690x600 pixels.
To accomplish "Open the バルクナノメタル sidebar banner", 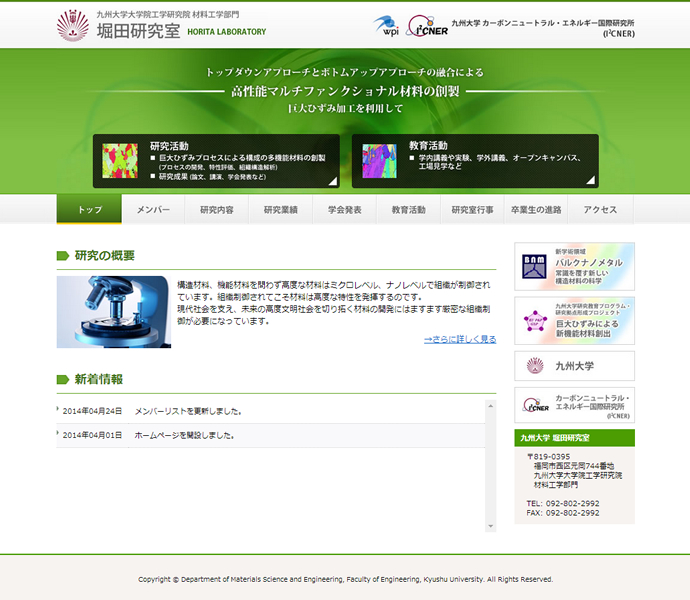I will coord(574,266).
